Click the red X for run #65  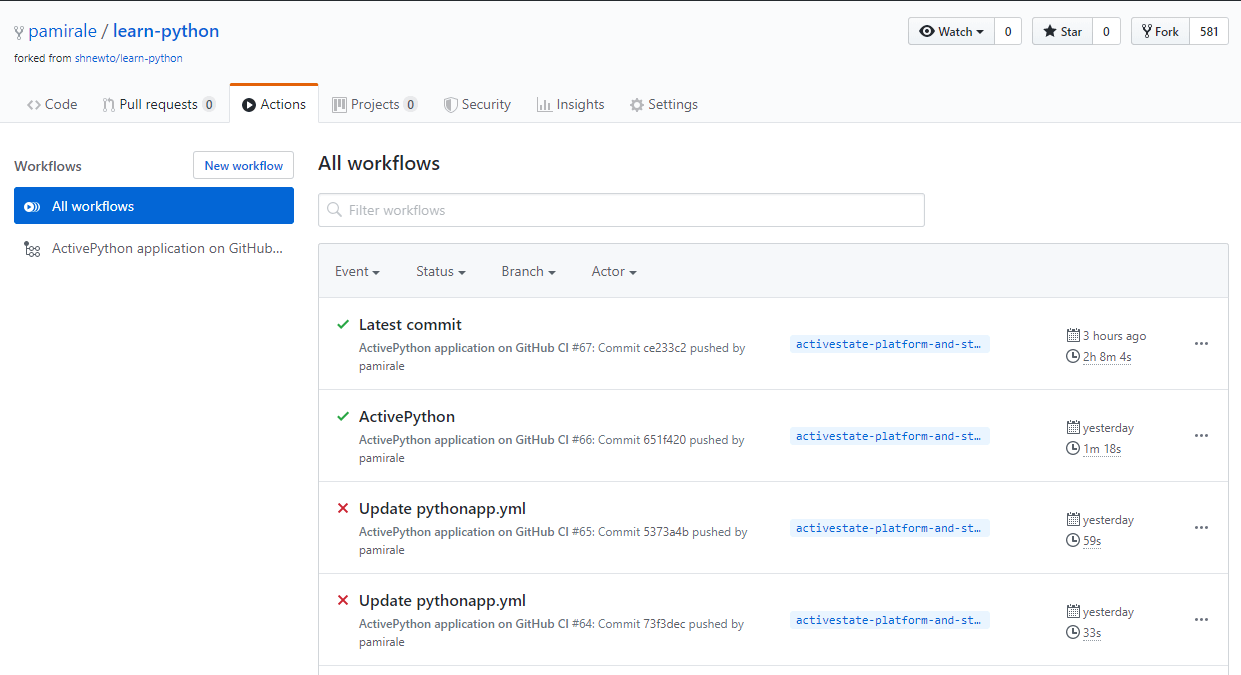coord(343,508)
